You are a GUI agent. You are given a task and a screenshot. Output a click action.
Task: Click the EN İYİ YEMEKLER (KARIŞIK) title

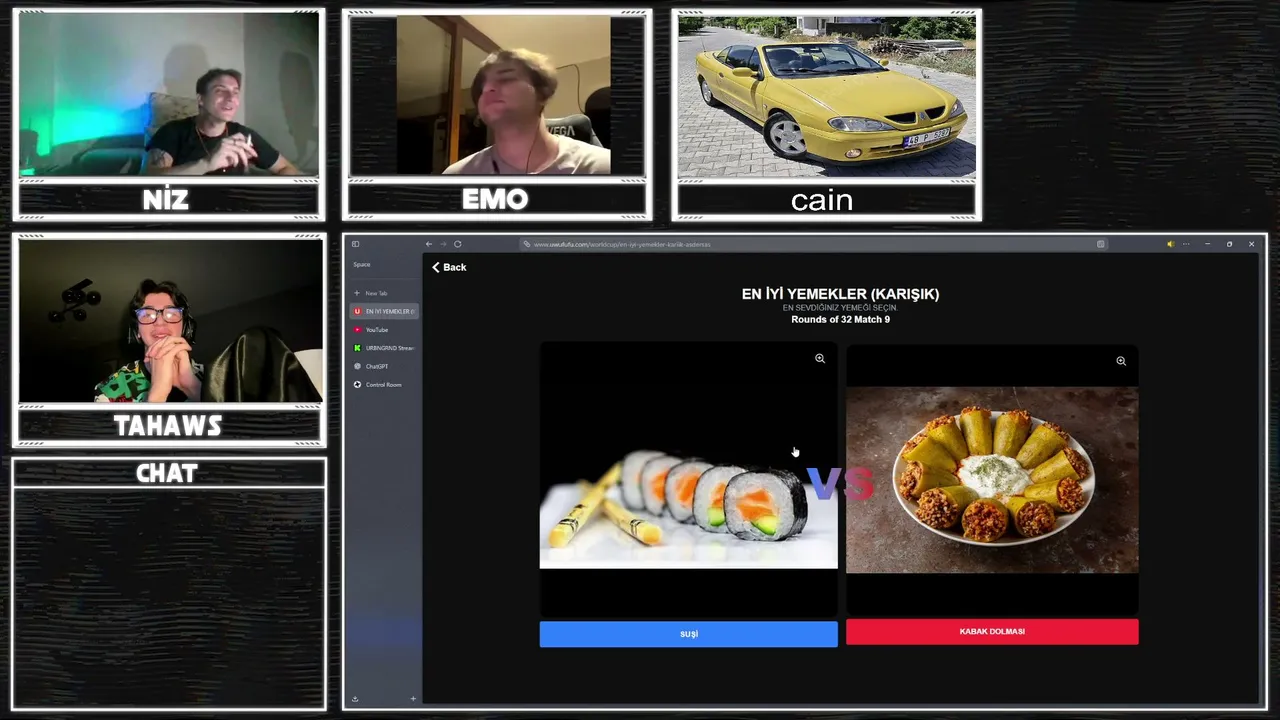[840, 294]
